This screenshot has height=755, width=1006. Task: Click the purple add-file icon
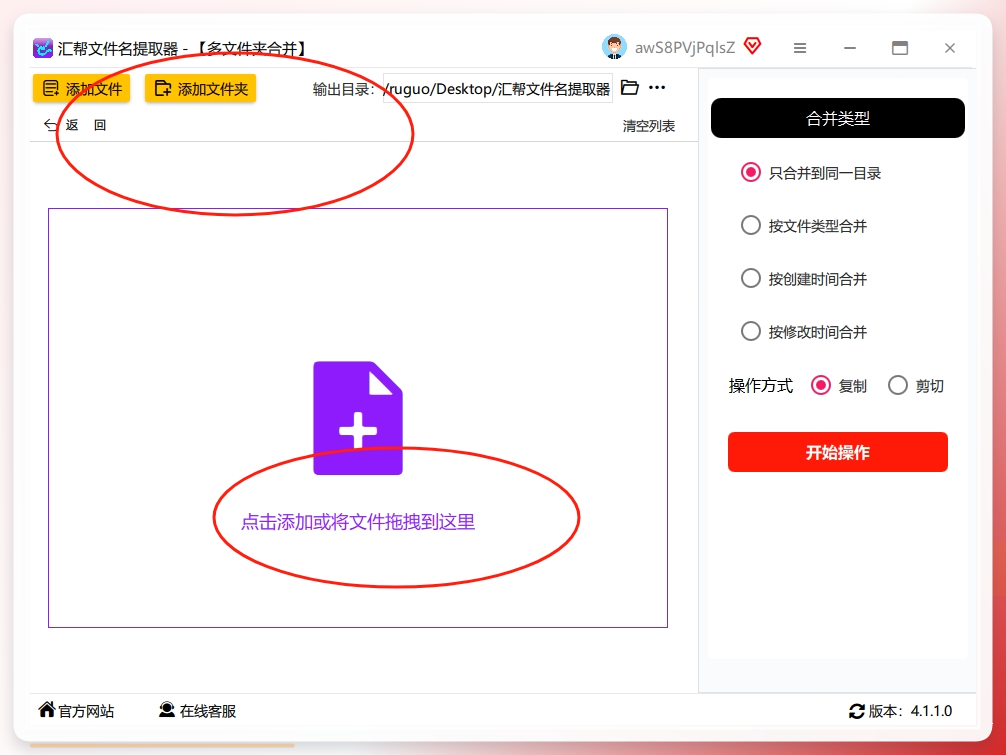click(358, 418)
